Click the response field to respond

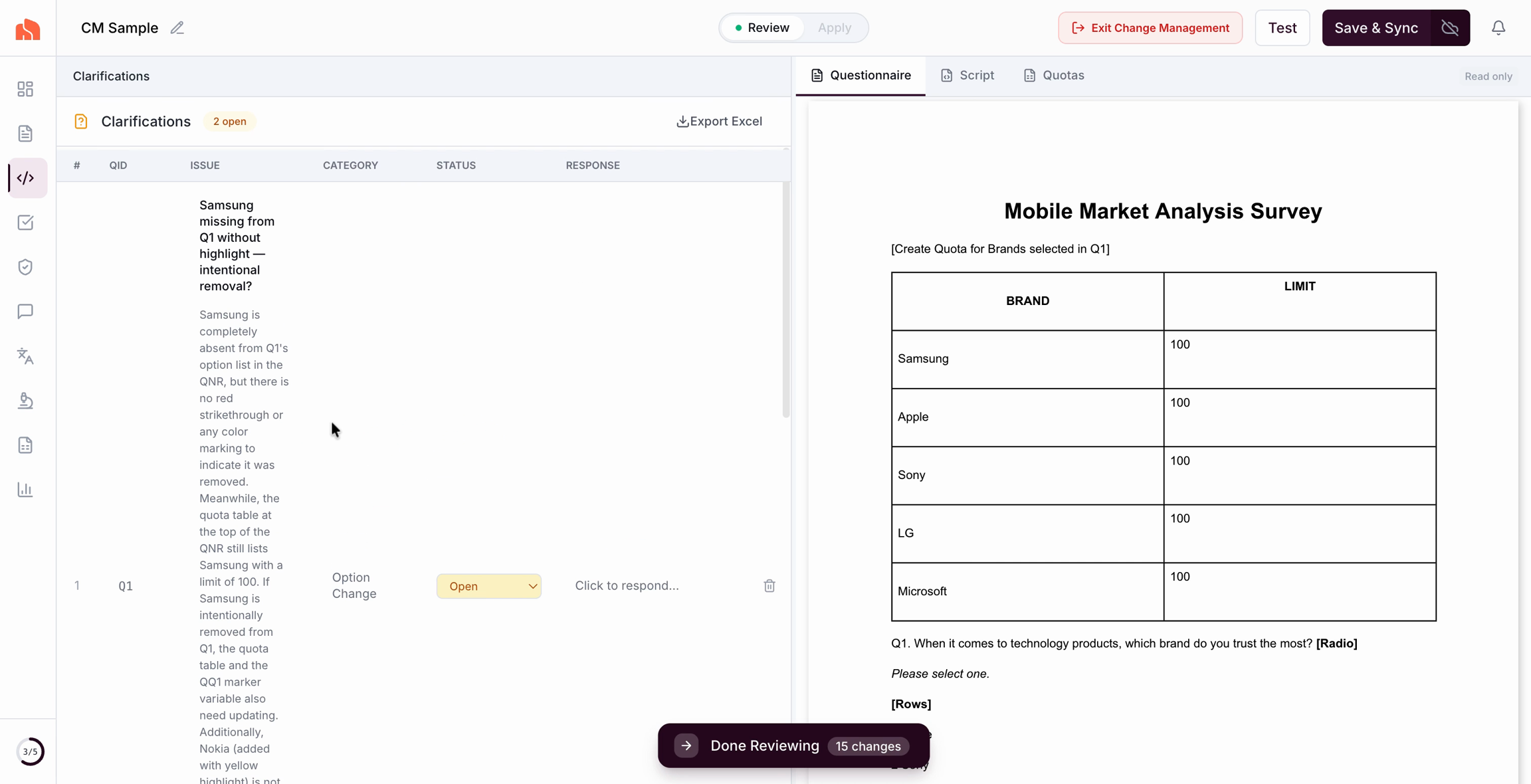[627, 585]
